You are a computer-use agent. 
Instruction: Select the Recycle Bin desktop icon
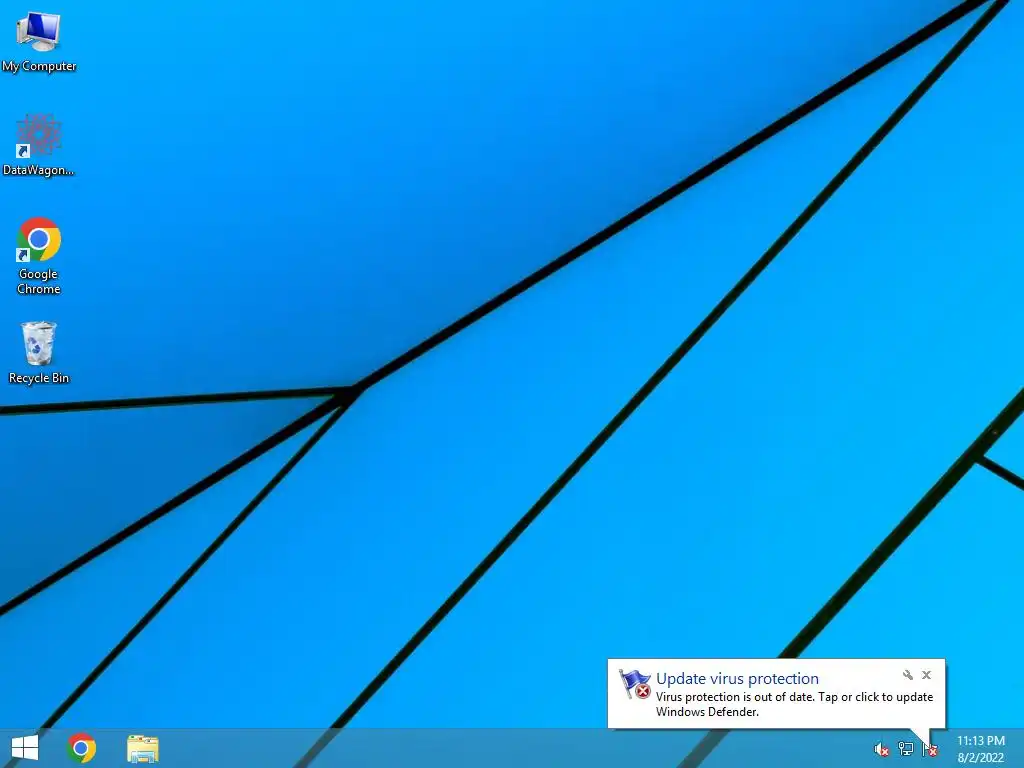click(x=39, y=353)
